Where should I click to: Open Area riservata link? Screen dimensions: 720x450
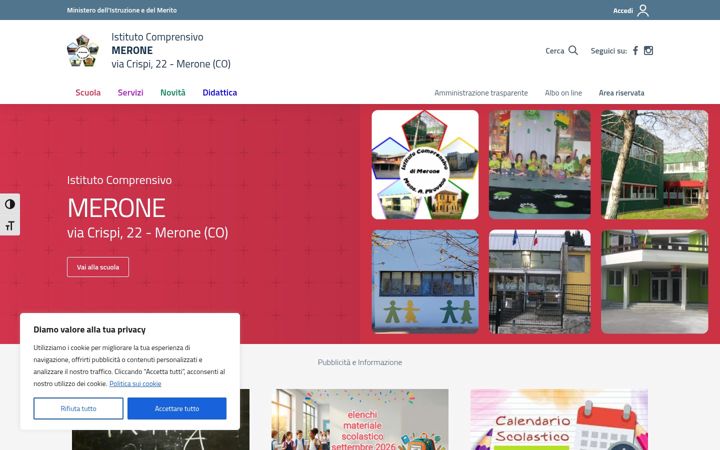click(621, 93)
